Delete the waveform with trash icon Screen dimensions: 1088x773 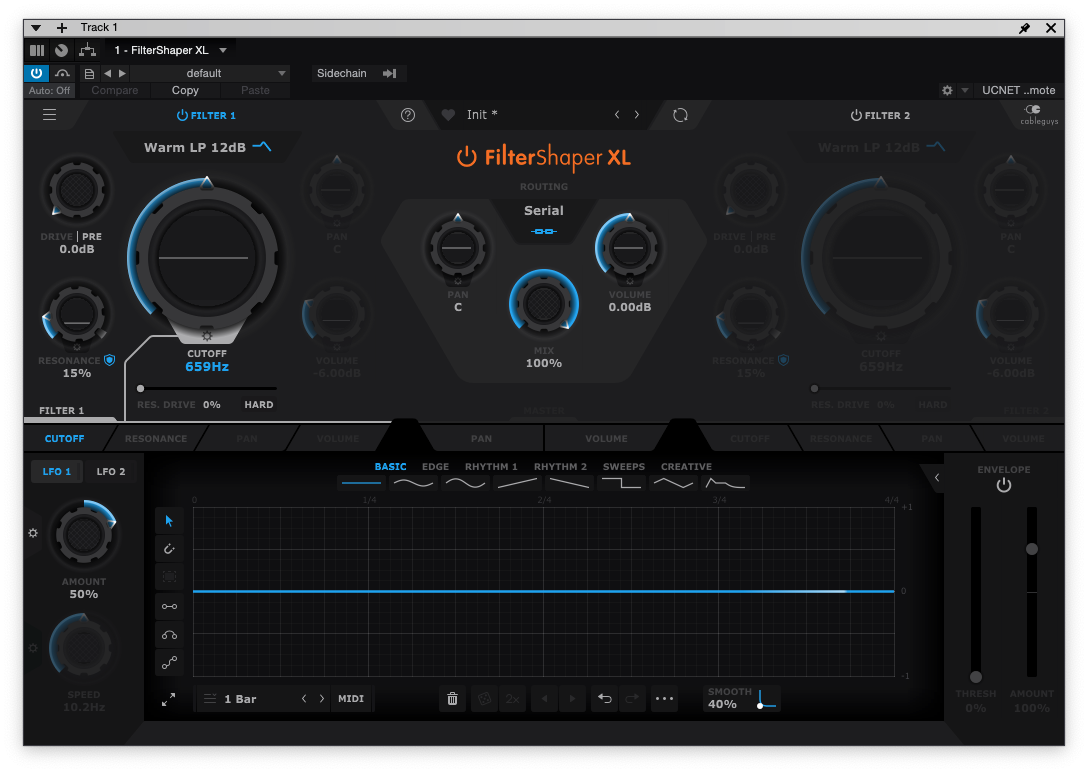pos(452,699)
